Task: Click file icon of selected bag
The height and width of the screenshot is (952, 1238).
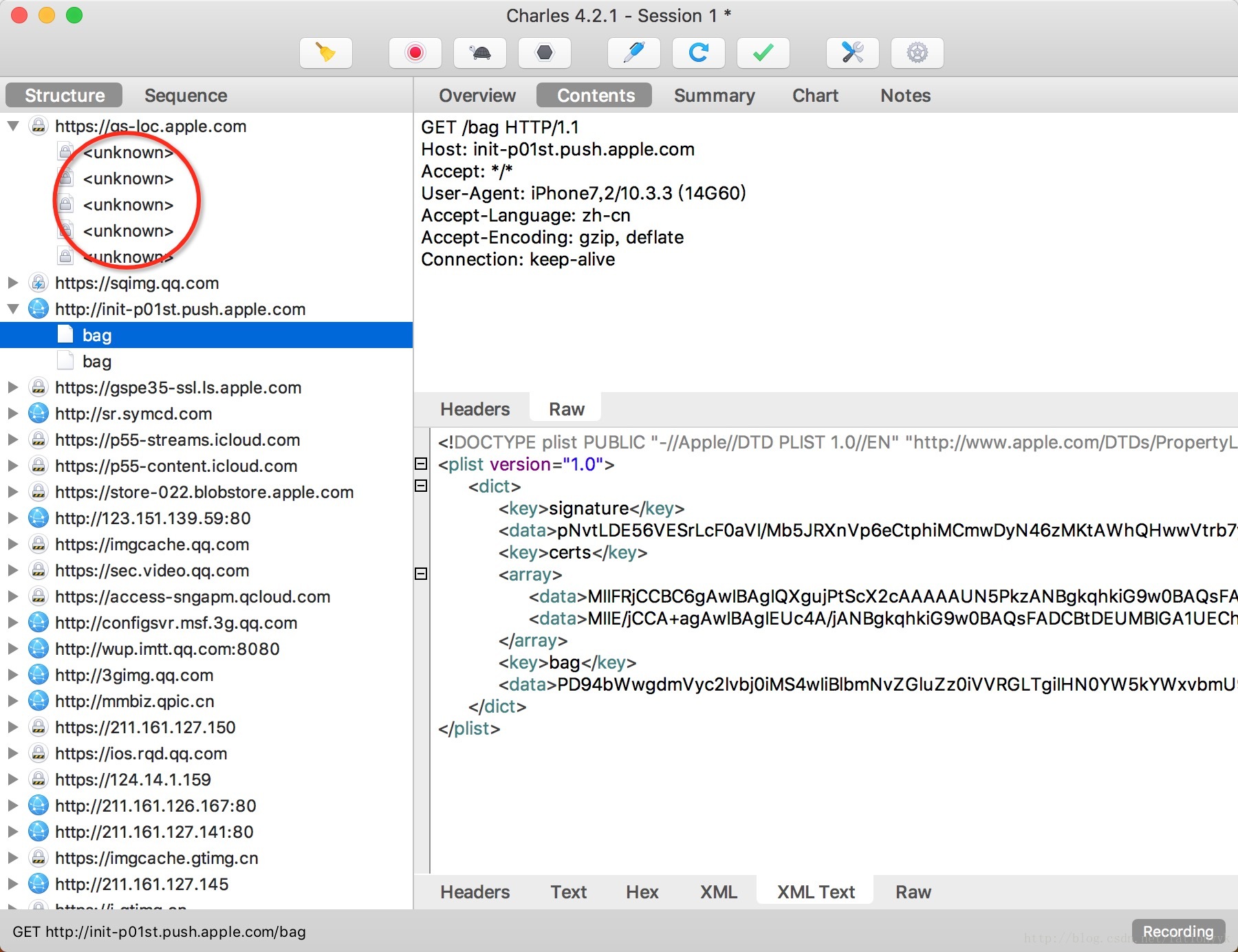Action: (x=65, y=334)
